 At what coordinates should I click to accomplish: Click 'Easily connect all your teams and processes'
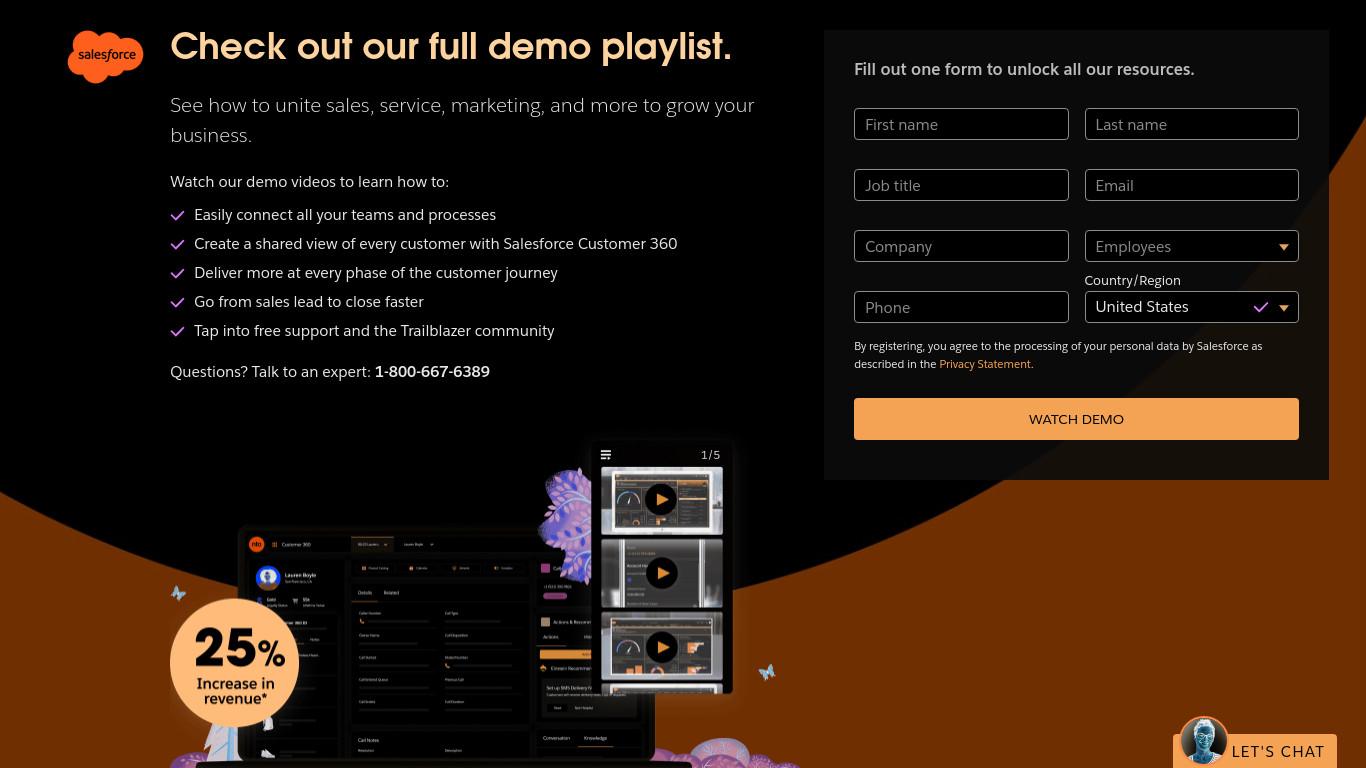coord(345,215)
